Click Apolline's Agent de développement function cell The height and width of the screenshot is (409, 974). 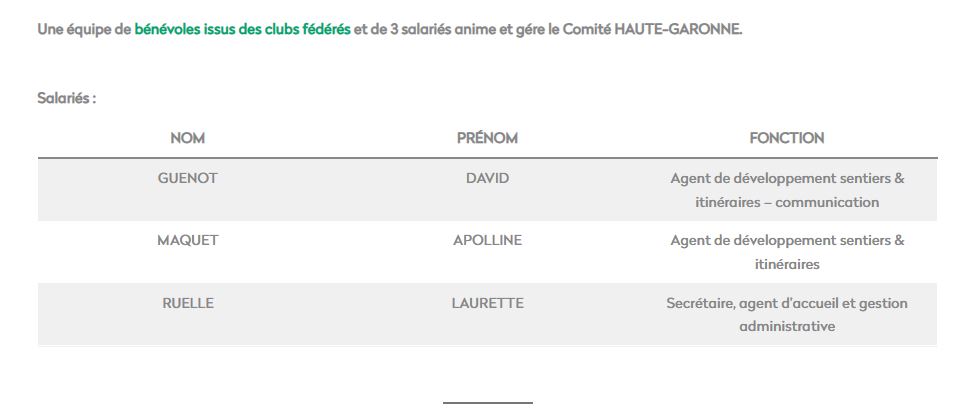point(787,252)
